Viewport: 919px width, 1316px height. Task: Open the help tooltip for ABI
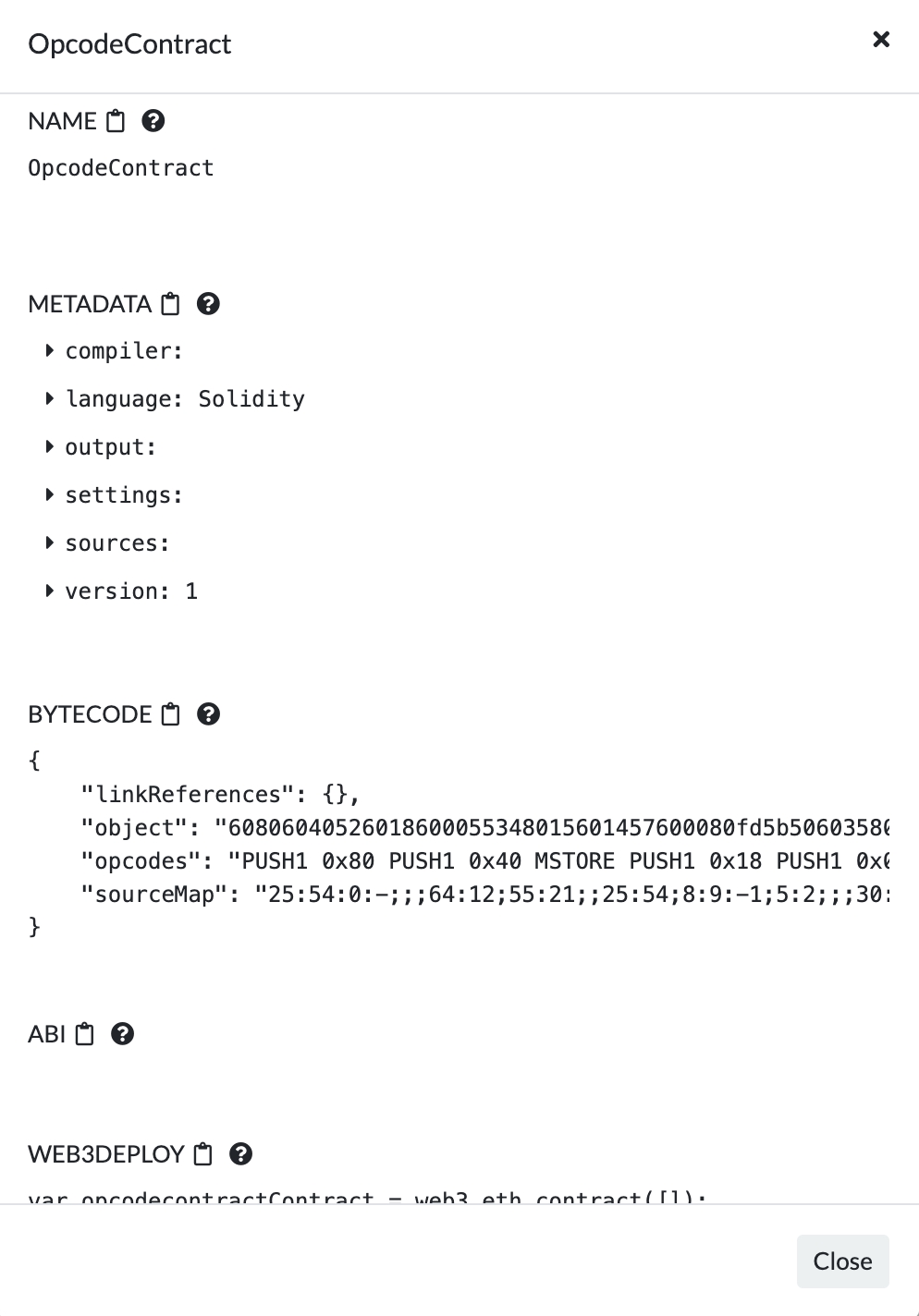click(x=123, y=1034)
